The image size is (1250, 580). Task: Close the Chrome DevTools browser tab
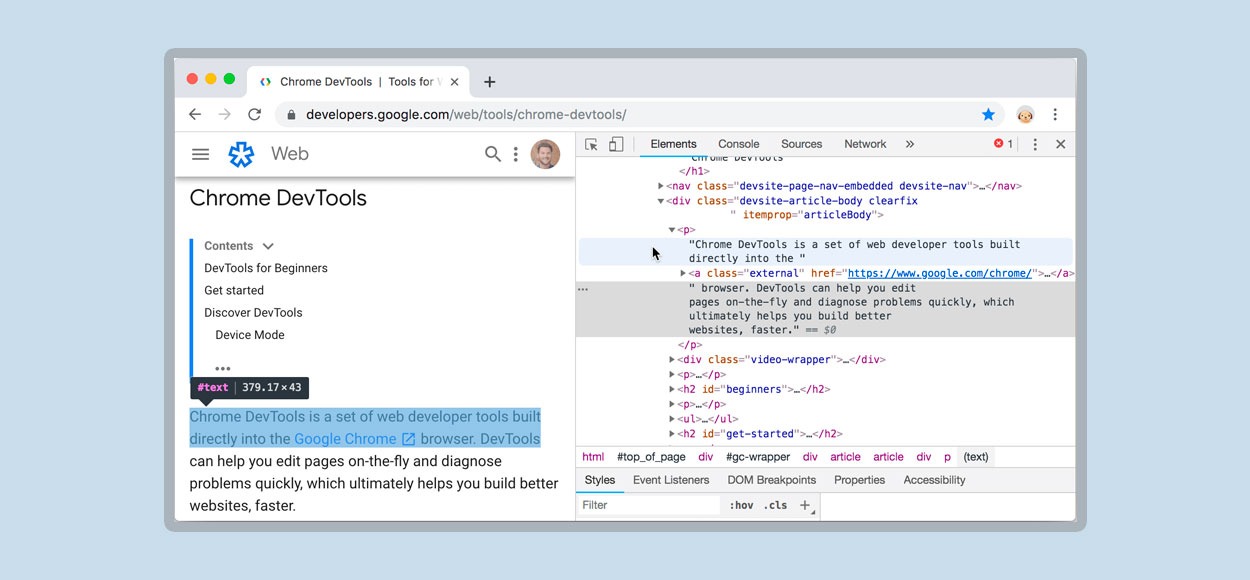pyautogui.click(x=454, y=82)
